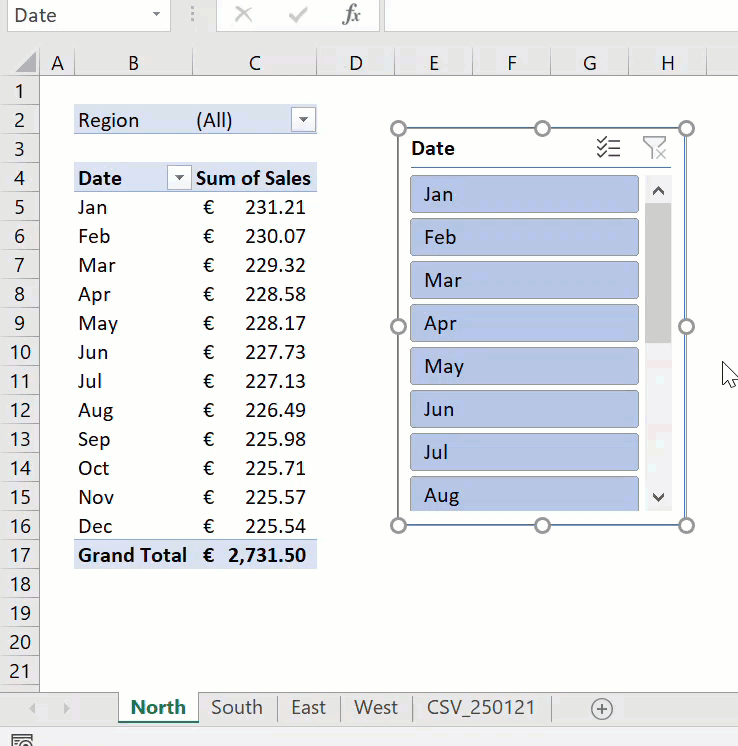
Task: Click into the formula bar input
Action: (x=561, y=15)
